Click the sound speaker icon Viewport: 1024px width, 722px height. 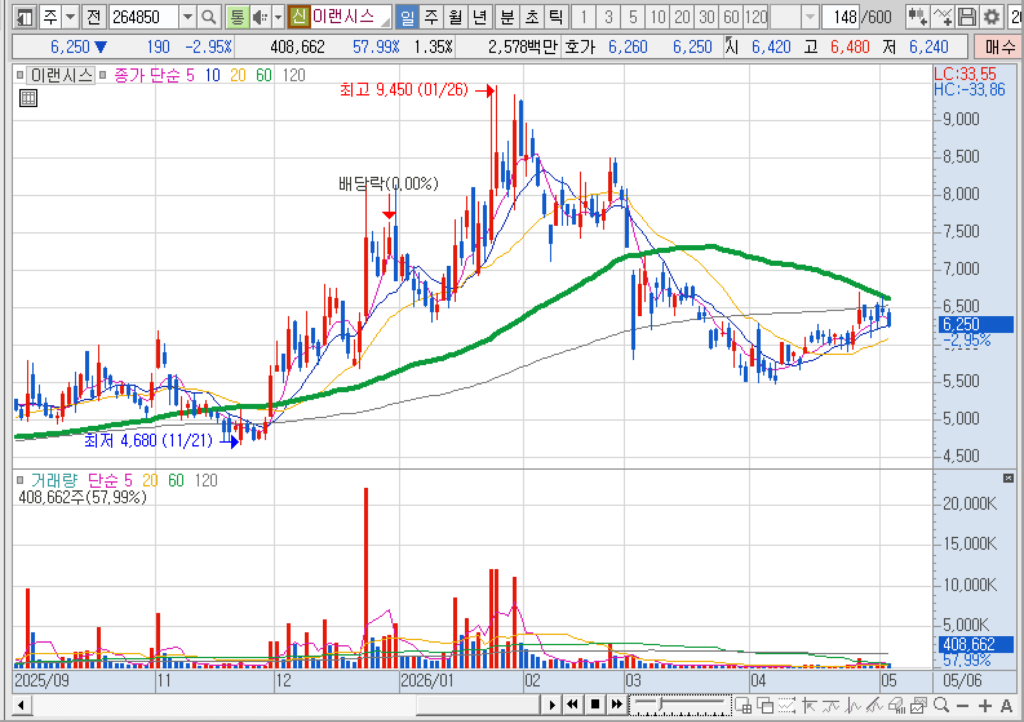tap(260, 17)
